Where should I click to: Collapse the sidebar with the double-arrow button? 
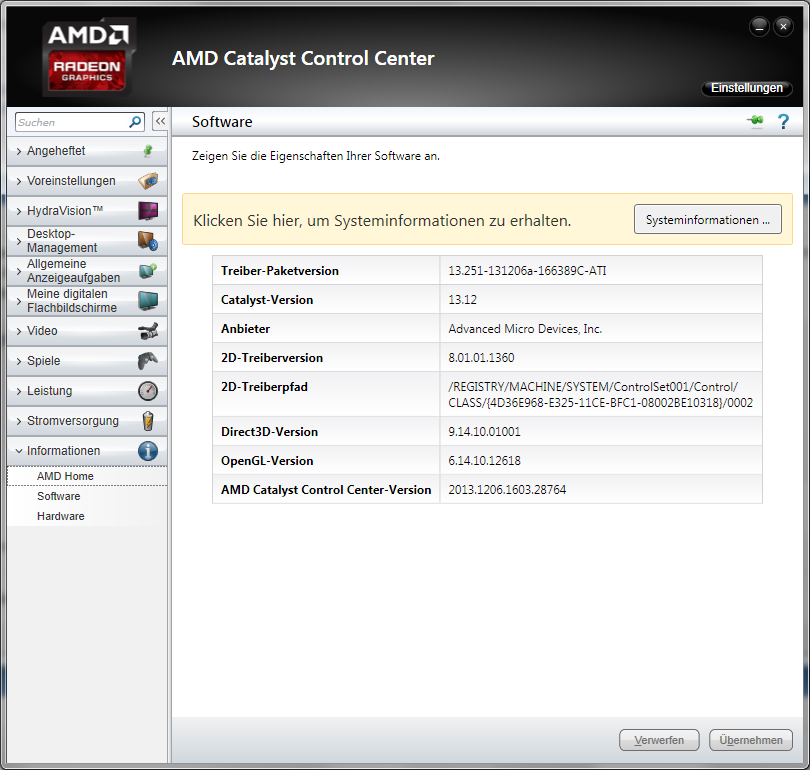click(160, 122)
